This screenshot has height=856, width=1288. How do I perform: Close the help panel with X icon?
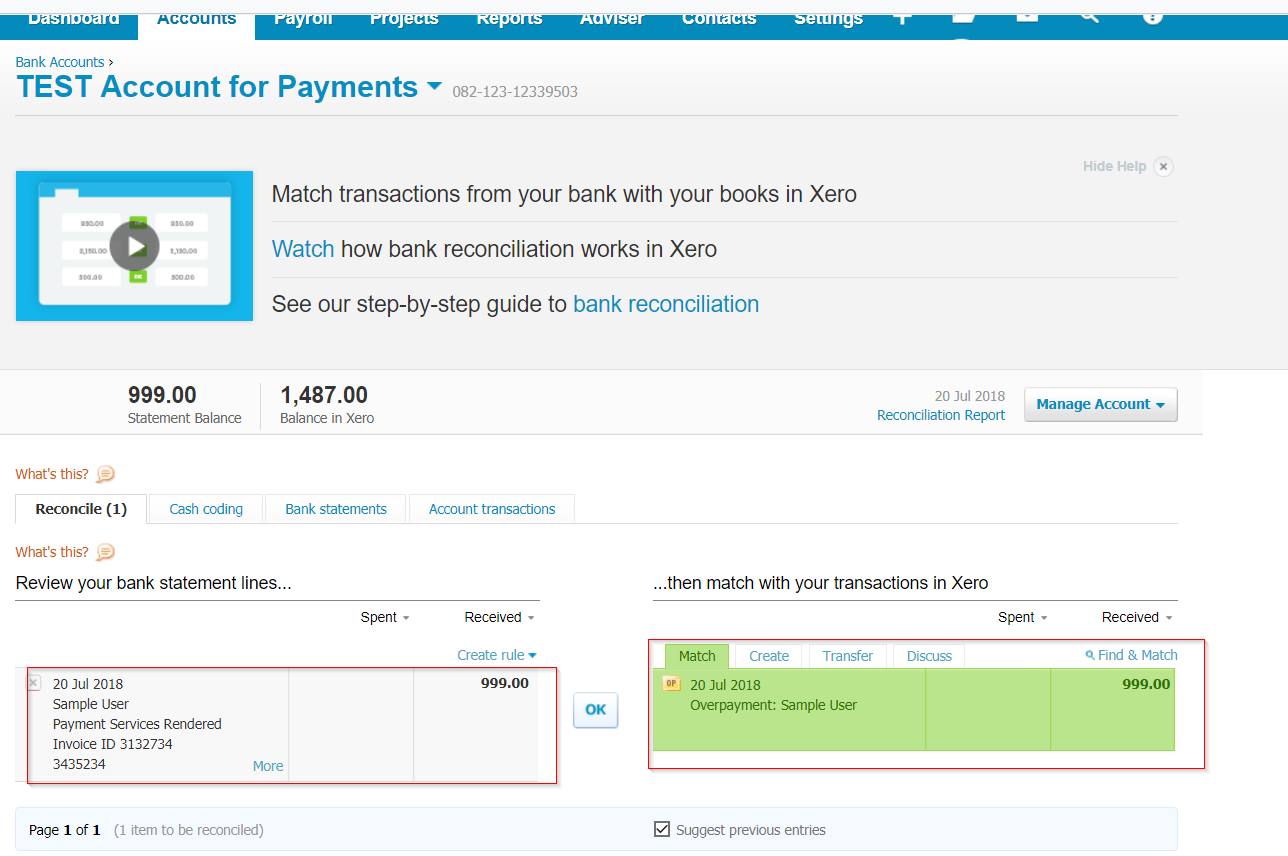[1163, 167]
